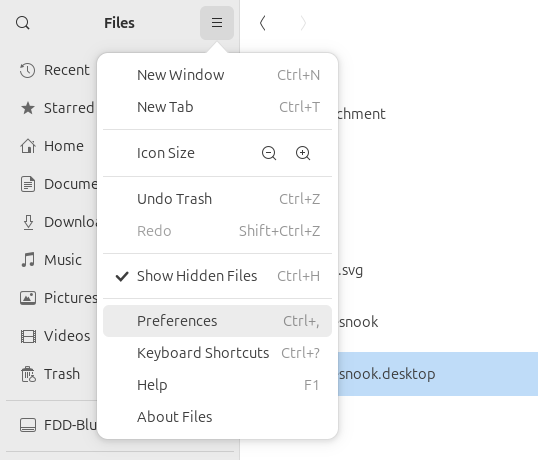538x460 pixels.
Task: Open Preferences from the menu
Action: coord(218,321)
